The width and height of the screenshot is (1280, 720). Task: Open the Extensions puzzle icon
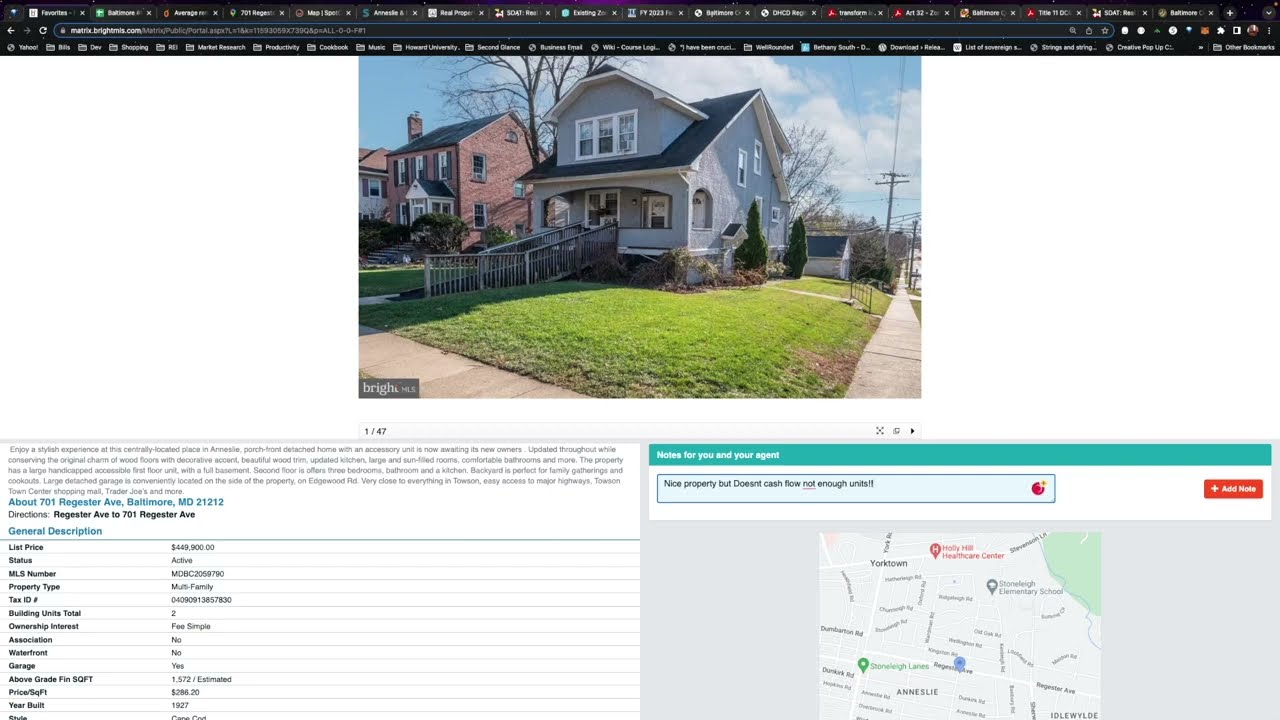1220,30
